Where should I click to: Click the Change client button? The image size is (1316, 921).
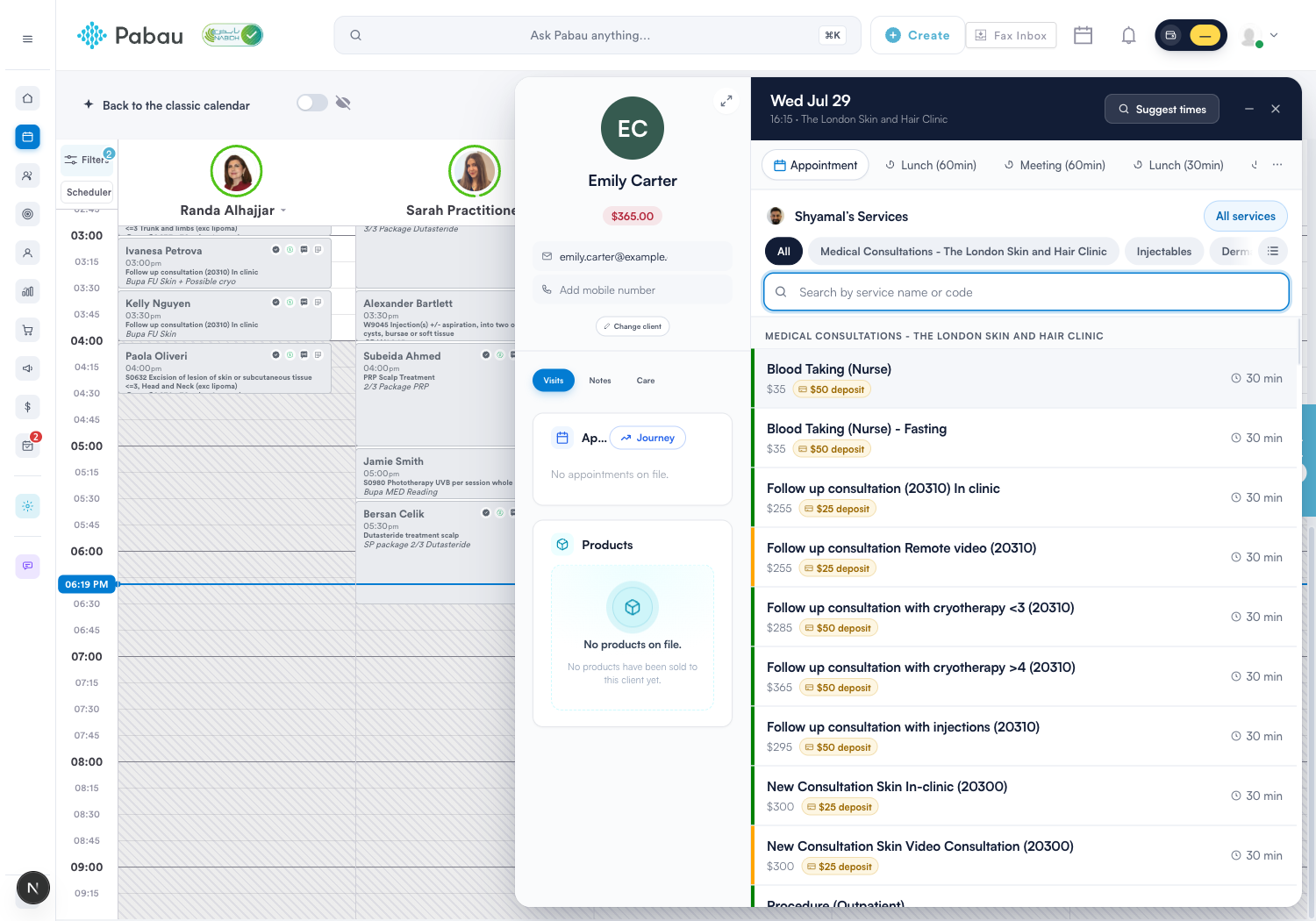pos(633,326)
